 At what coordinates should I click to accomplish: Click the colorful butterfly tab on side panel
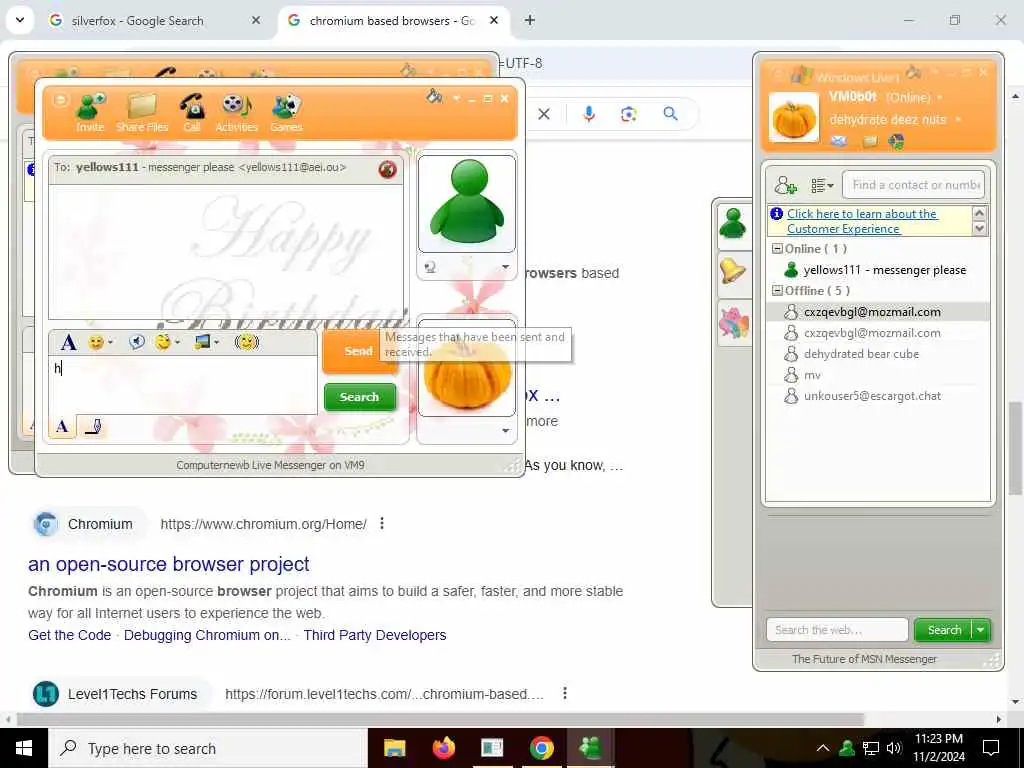click(733, 323)
